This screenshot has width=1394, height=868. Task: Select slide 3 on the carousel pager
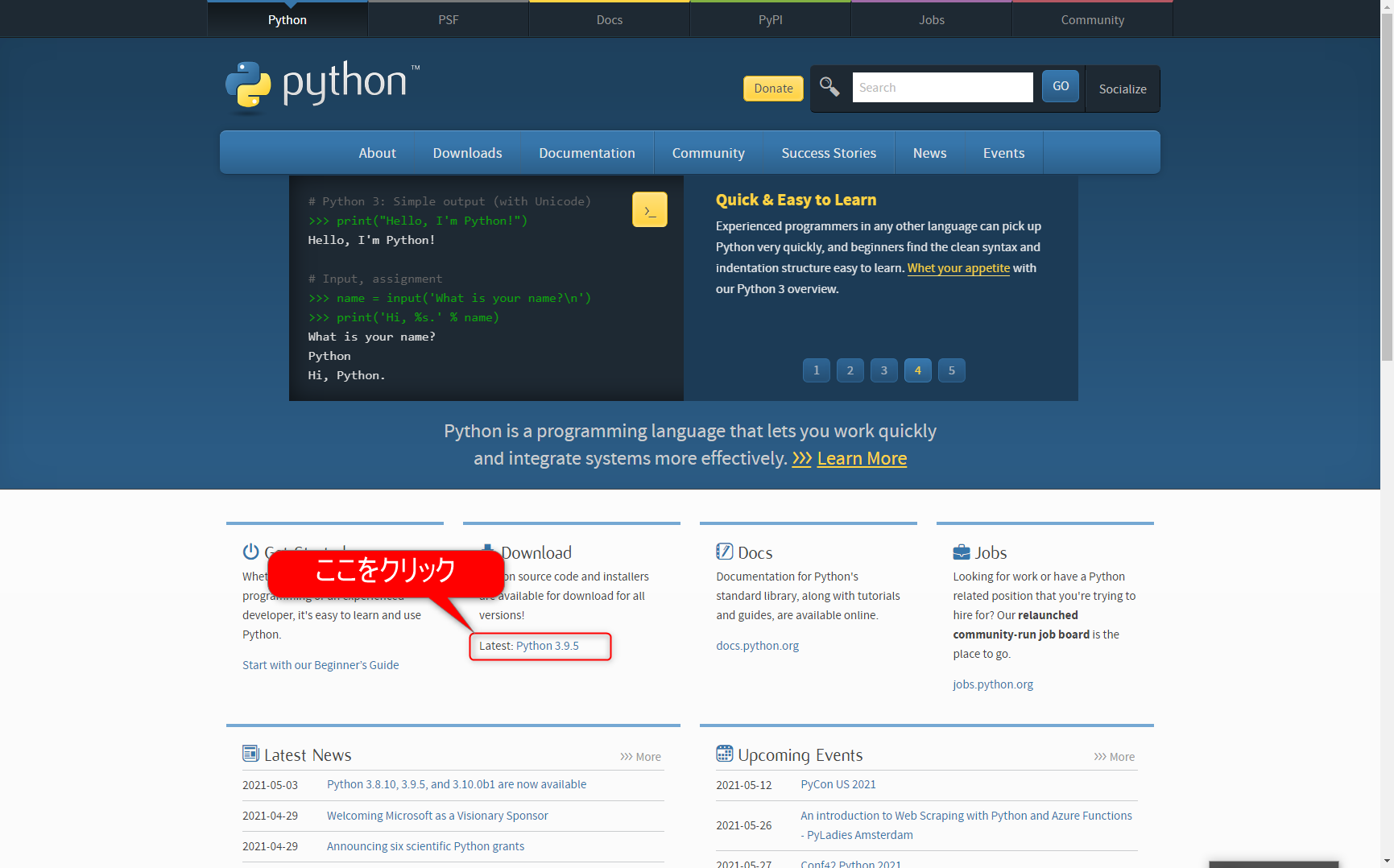883,370
